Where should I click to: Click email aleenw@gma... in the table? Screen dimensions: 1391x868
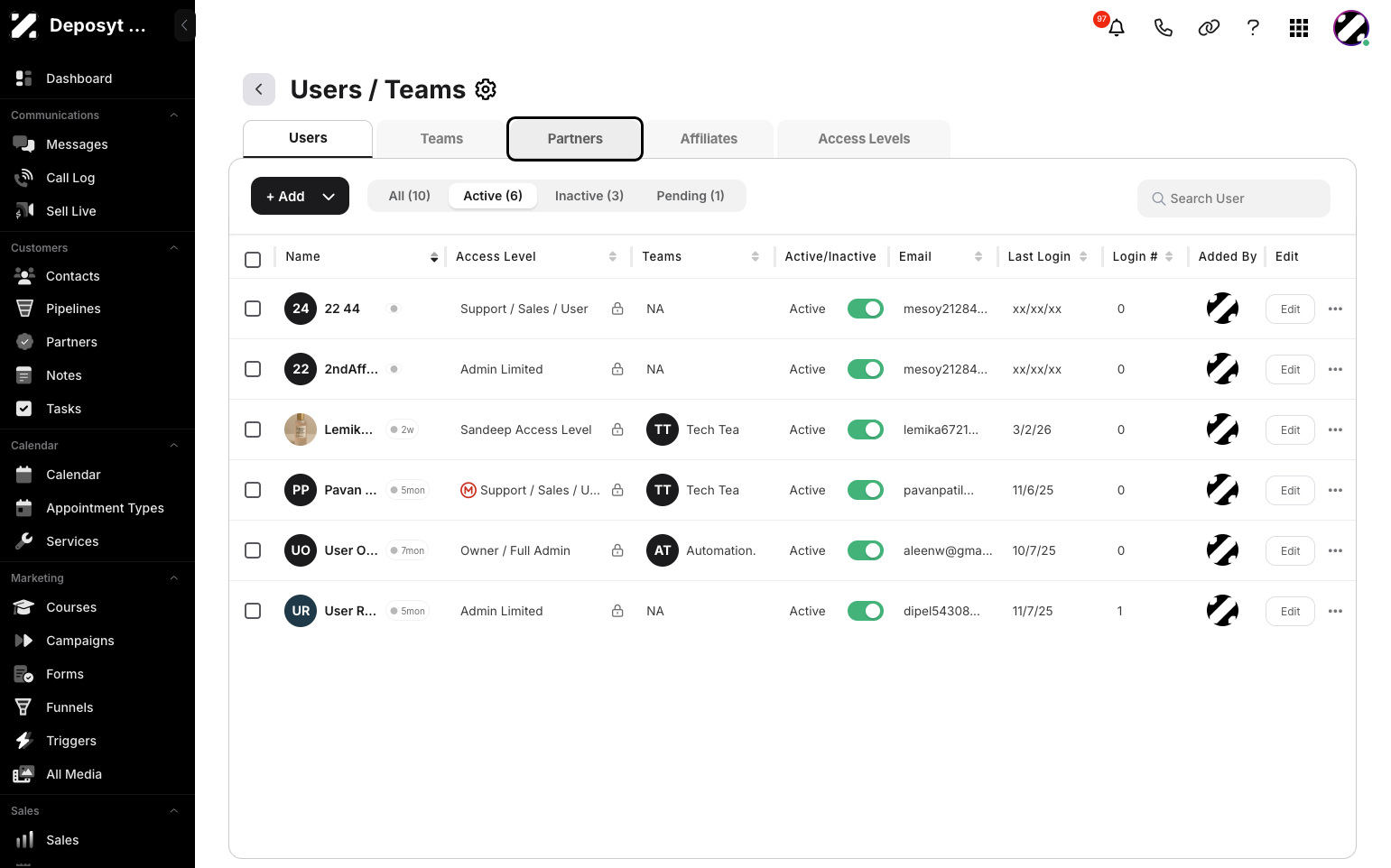click(x=948, y=550)
